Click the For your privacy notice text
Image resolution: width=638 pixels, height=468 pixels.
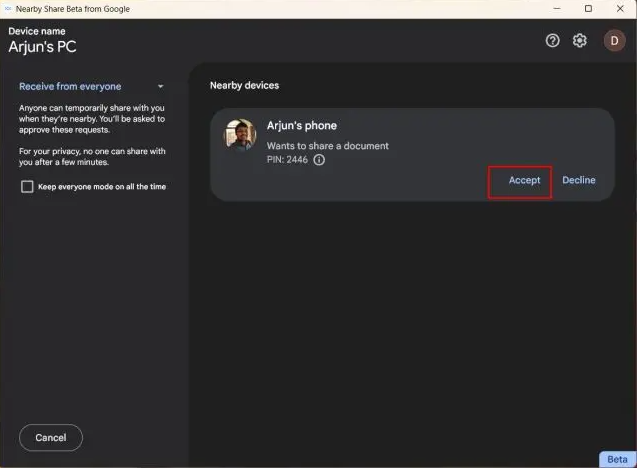[x=92, y=157]
